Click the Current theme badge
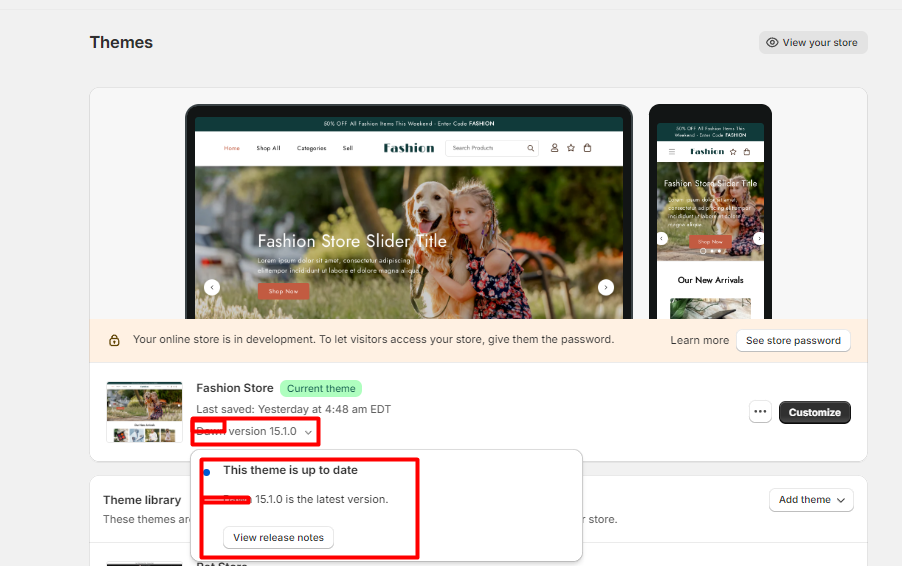Viewport: 902px width, 566px height. [321, 388]
